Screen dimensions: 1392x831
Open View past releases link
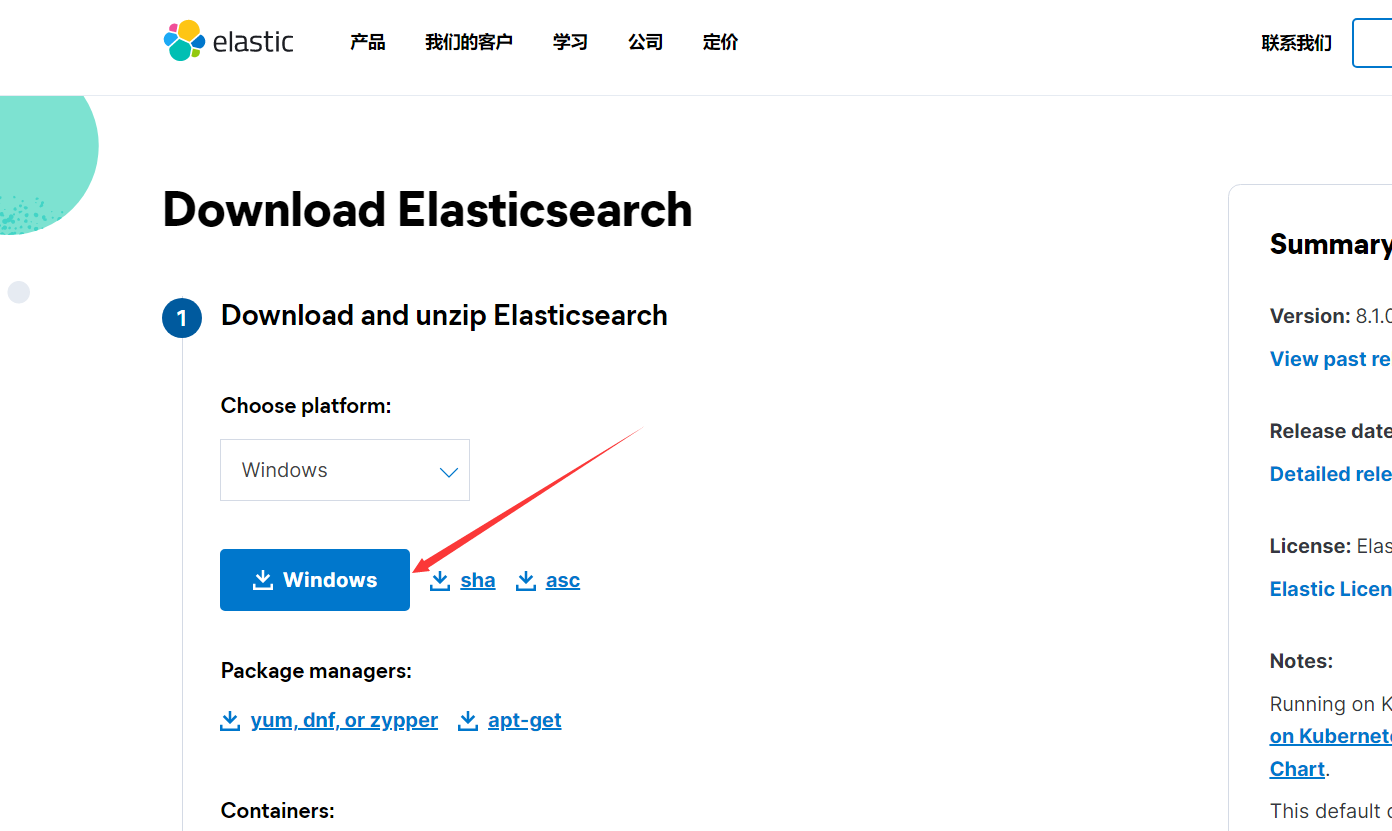[x=1330, y=359]
